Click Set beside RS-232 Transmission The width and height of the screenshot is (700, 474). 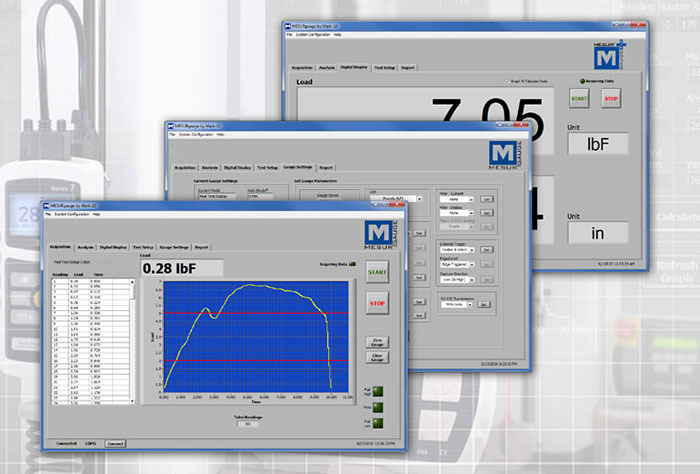483,304
